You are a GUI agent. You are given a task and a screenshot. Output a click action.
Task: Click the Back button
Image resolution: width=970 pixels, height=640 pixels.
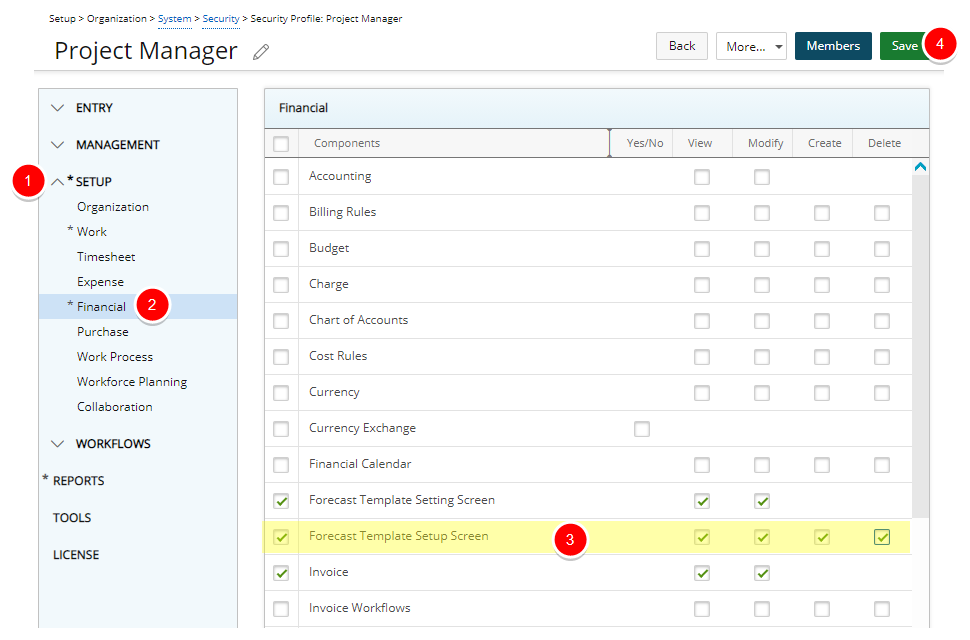pyautogui.click(x=682, y=46)
